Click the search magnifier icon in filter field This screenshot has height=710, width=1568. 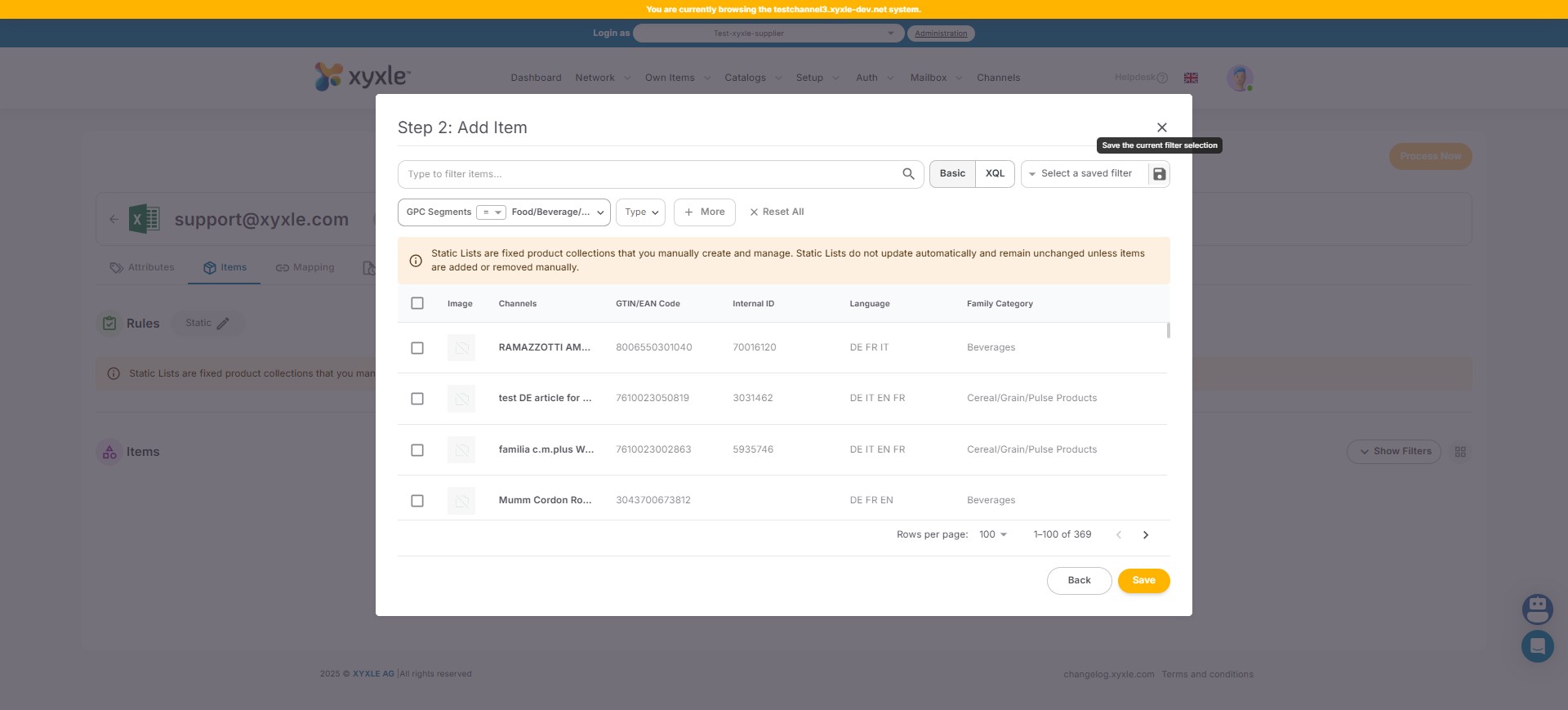point(908,174)
